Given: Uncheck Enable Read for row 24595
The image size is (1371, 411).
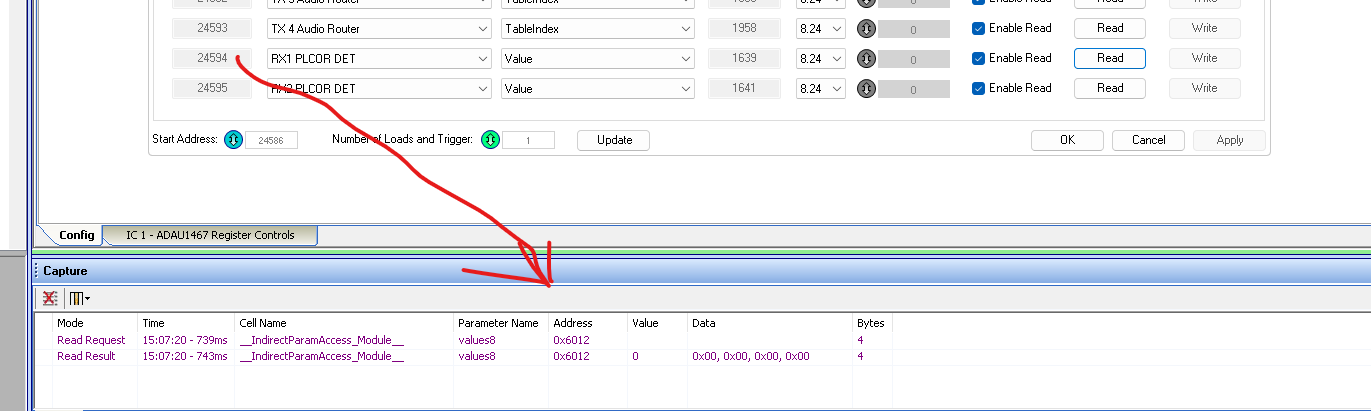Looking at the screenshot, I should [x=979, y=88].
